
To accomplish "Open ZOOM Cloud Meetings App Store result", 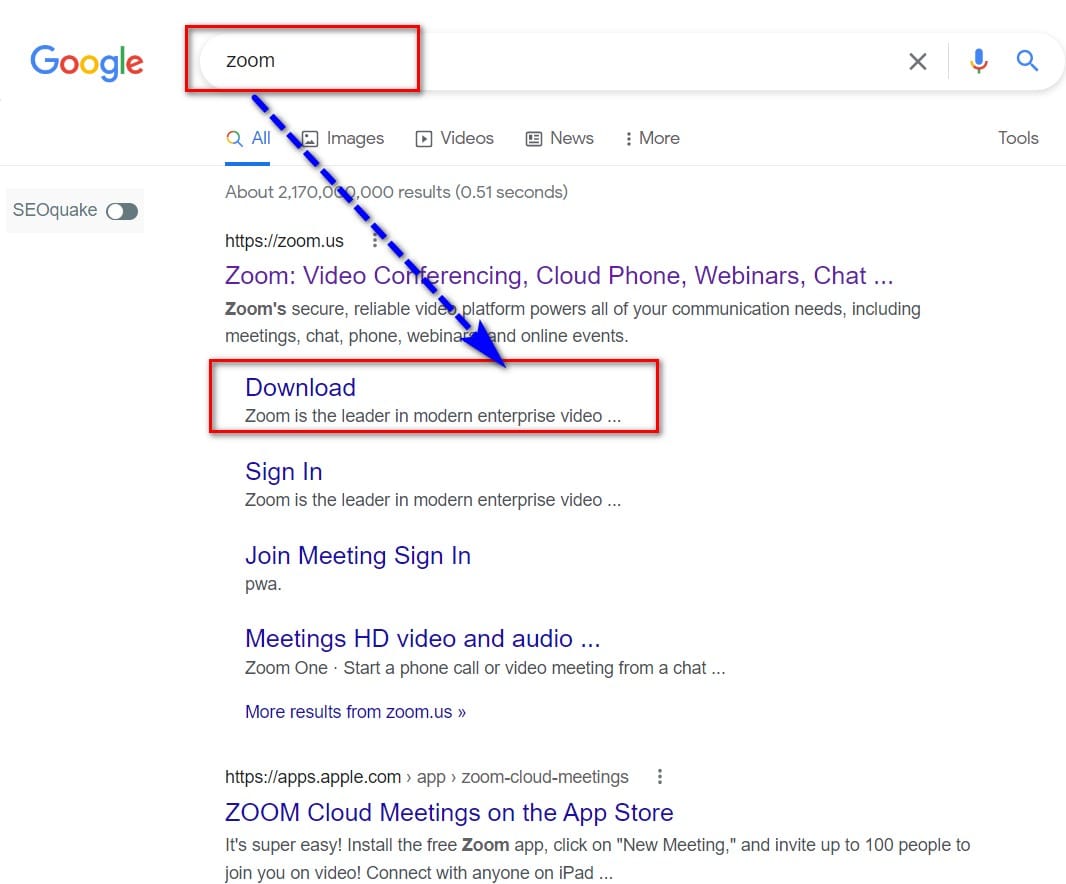I will pos(449,813).
